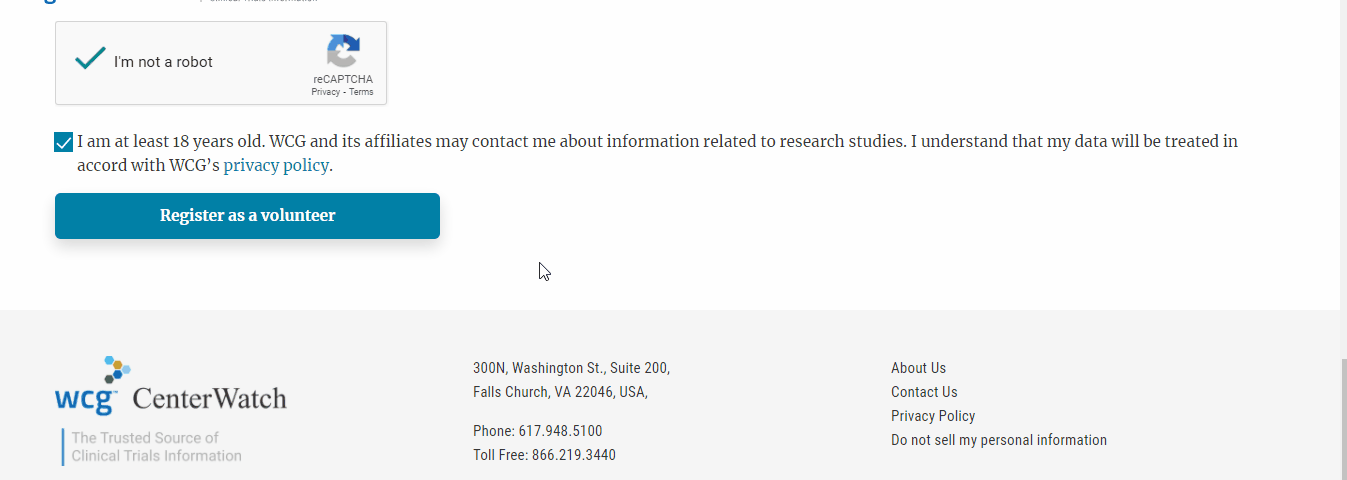Click the "I'm not a robot" label
Image resolution: width=1347 pixels, height=480 pixels.
(163, 62)
